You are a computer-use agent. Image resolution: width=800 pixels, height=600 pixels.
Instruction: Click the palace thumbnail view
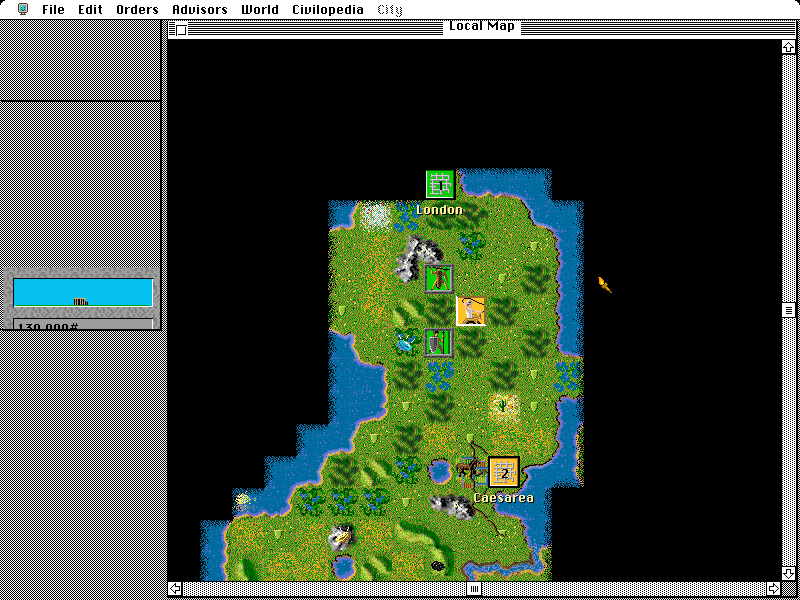pos(83,292)
